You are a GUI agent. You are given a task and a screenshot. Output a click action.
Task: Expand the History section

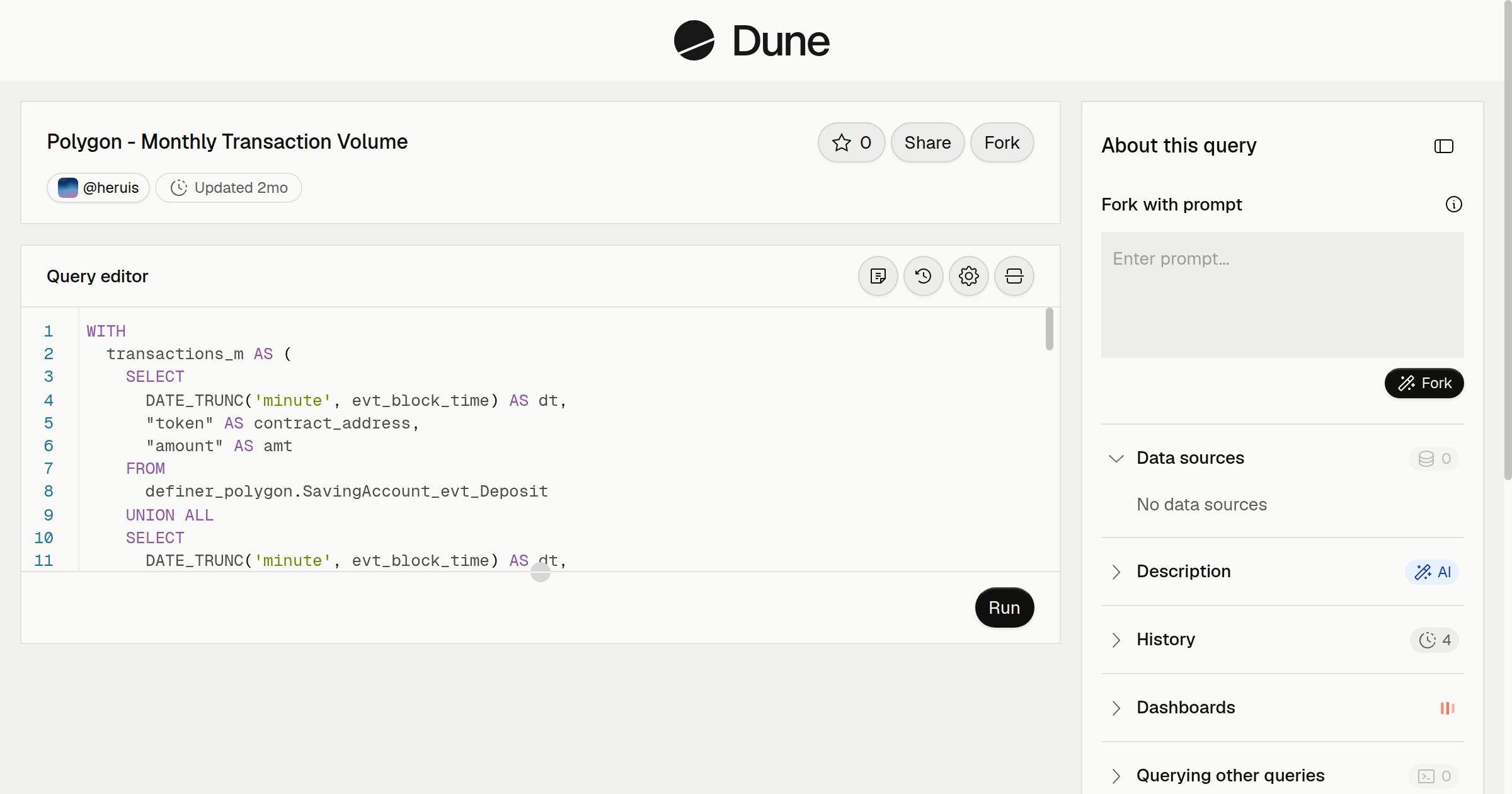point(1116,640)
